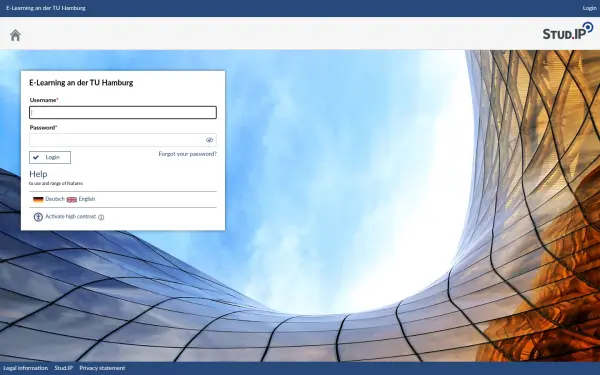Image resolution: width=600 pixels, height=375 pixels.
Task: Click the German flag icon
Action: tap(38, 199)
